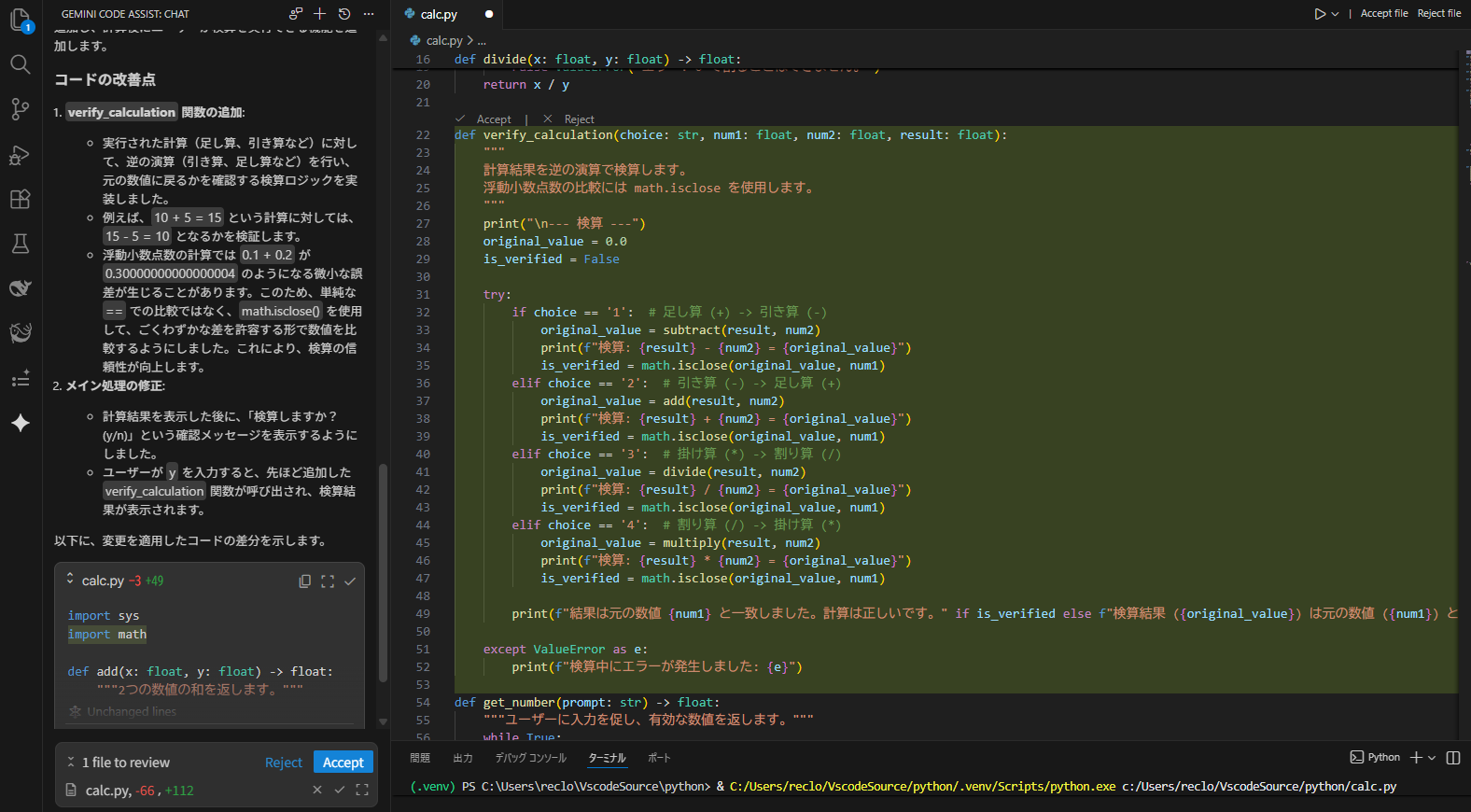This screenshot has width=1471, height=812.
Task: Show chat history in Gemini panel
Action: pyautogui.click(x=344, y=14)
